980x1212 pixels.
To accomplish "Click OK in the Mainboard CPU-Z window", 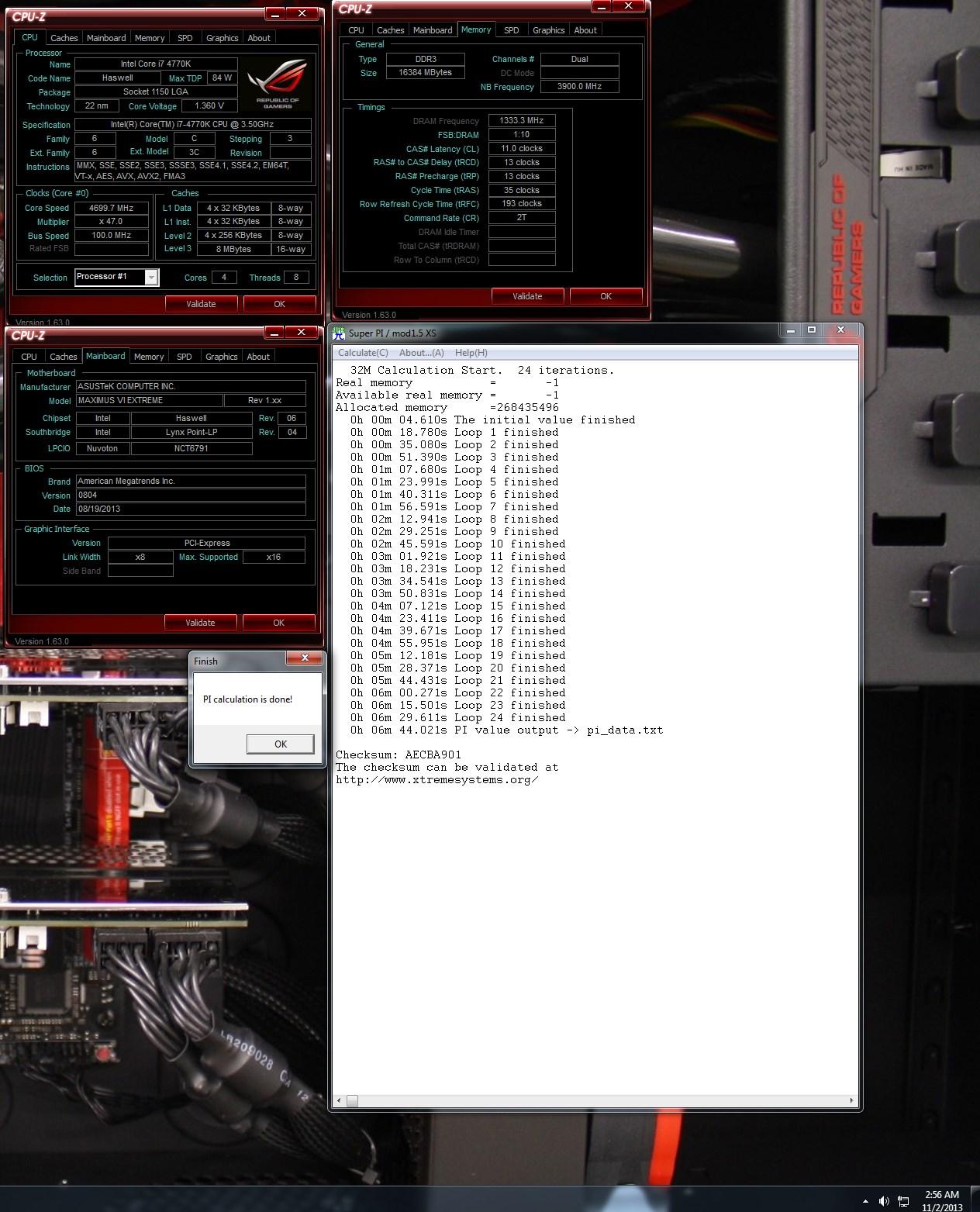I will click(278, 623).
